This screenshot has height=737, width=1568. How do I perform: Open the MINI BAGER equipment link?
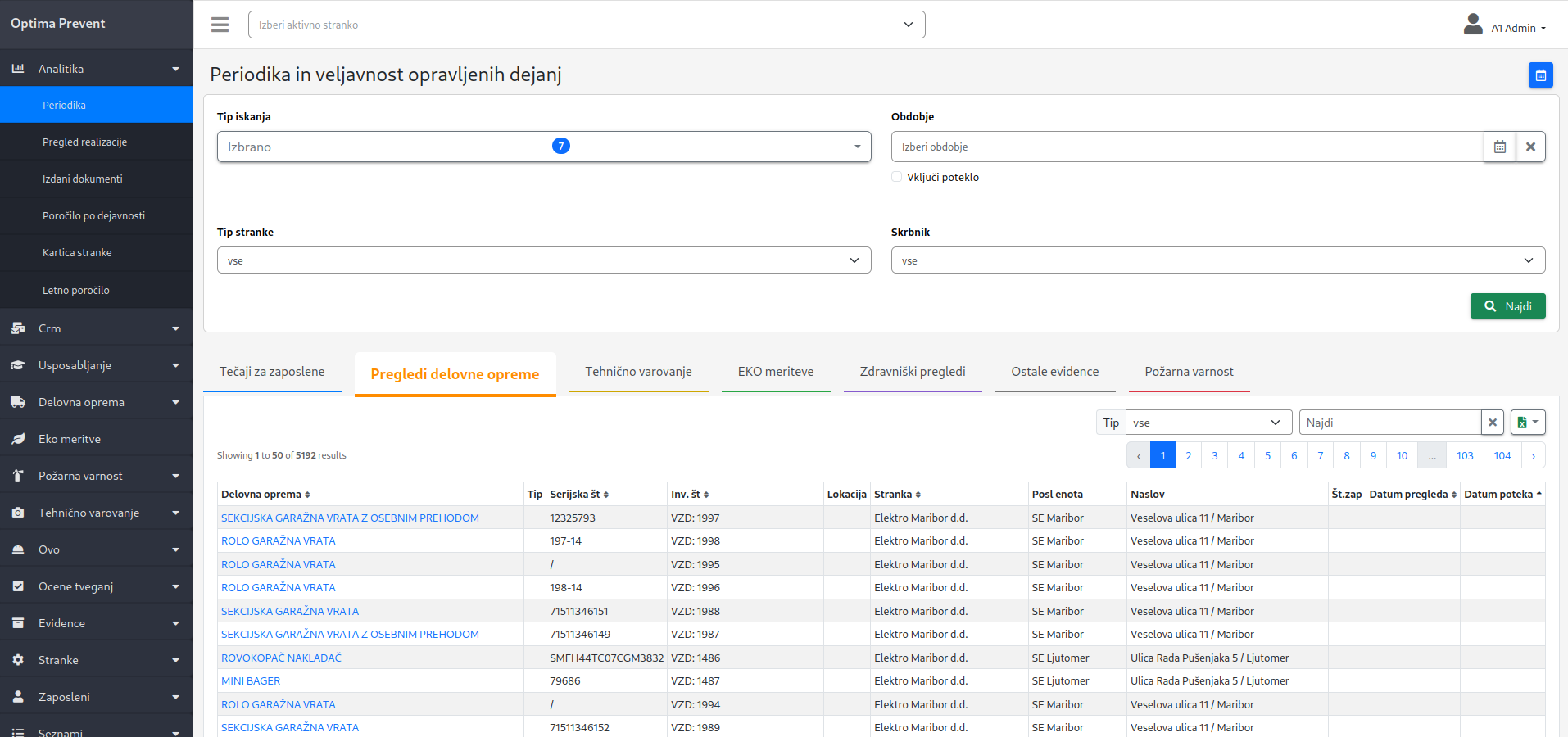click(250, 680)
